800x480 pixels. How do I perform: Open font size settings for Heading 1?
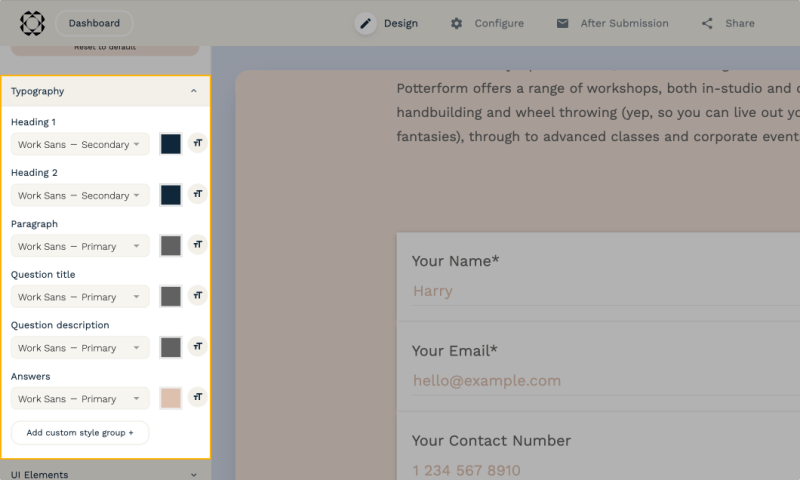(x=197, y=143)
